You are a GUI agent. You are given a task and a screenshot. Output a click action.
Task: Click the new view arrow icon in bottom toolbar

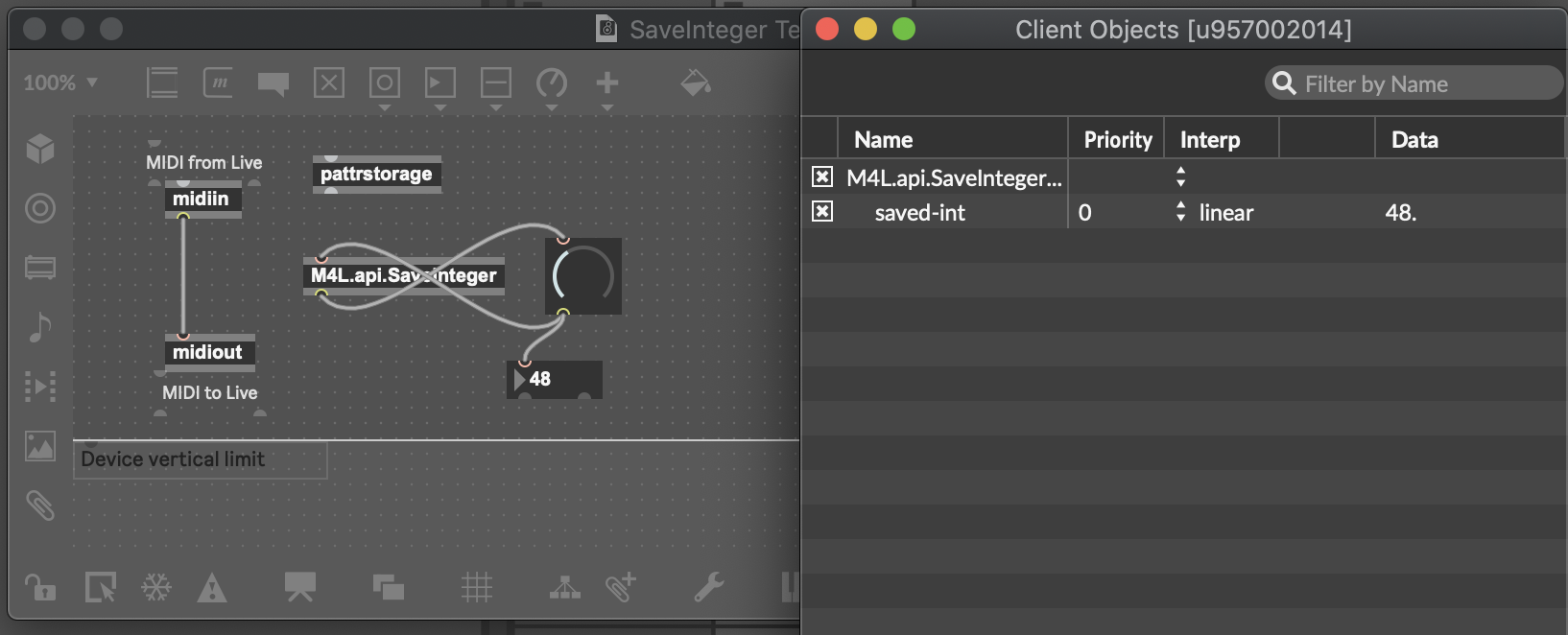(101, 587)
